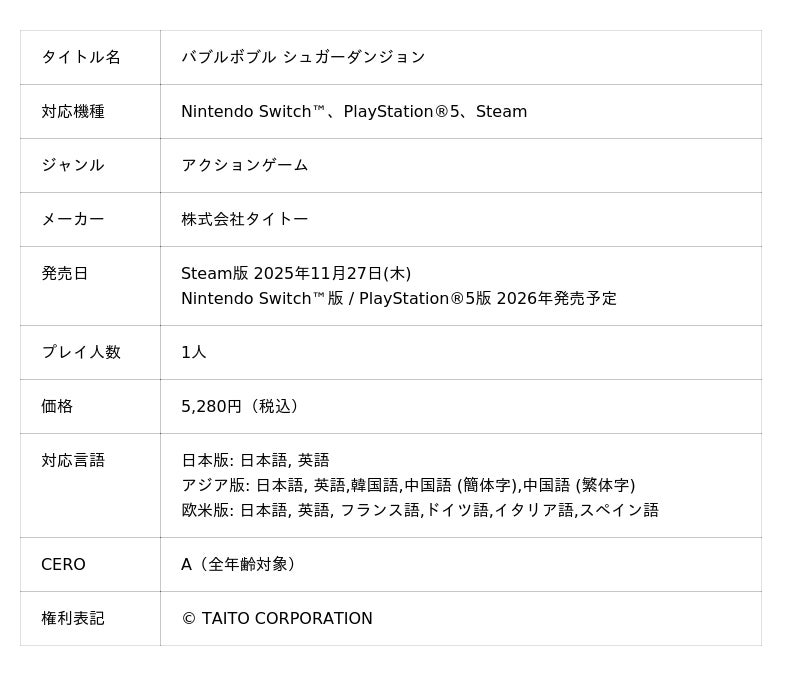Select the アクションゲーム genre text
This screenshot has width=800, height=676.
[245, 165]
